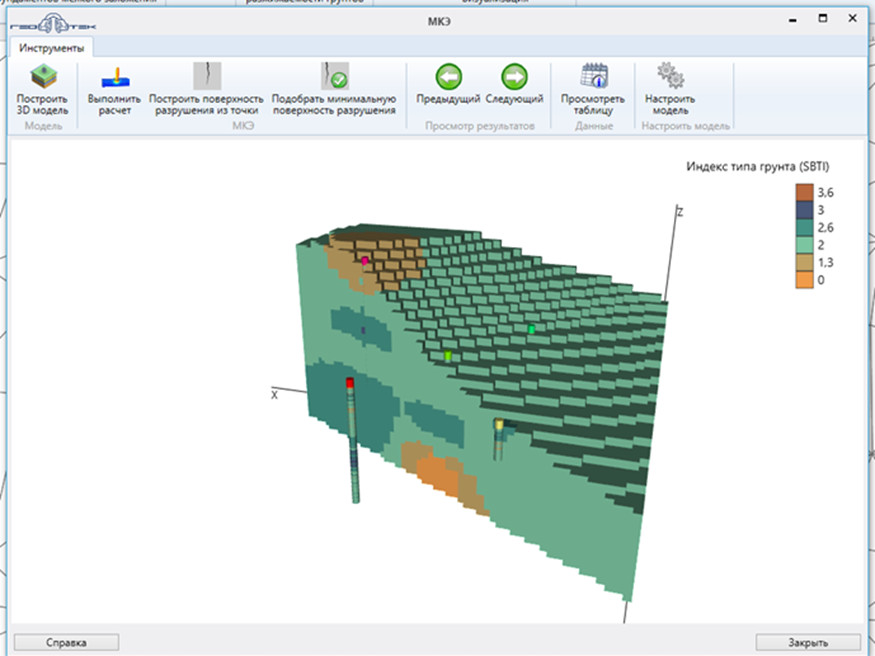Select Подобрать минимальную поверхность разрушения icon
Screen dimensions: 875x656
(x=334, y=77)
